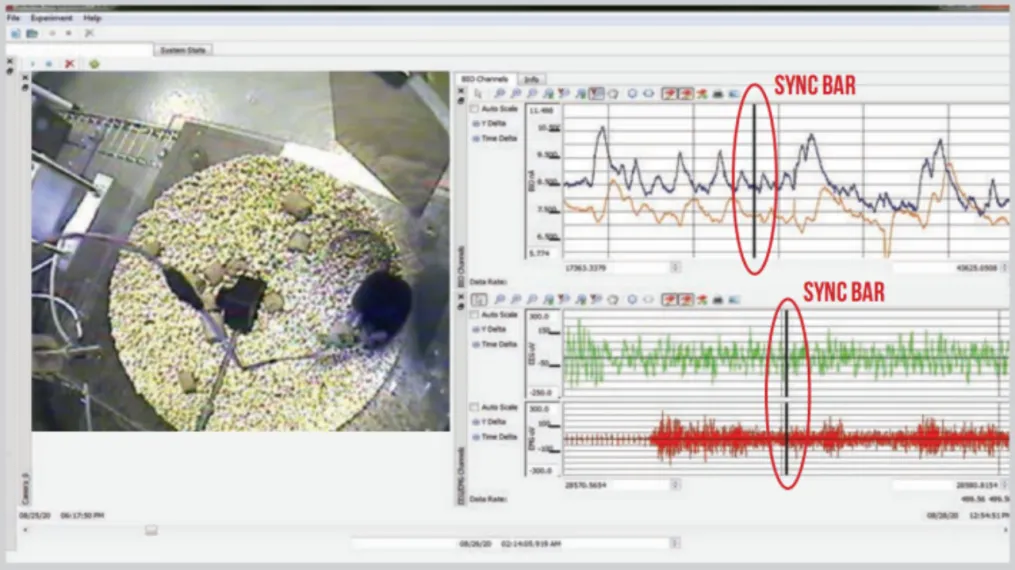Click the EEG start time field 28570.5654

point(617,484)
